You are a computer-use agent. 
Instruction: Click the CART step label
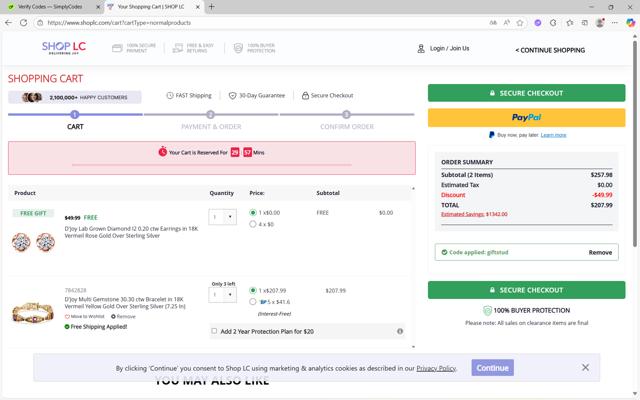75,127
